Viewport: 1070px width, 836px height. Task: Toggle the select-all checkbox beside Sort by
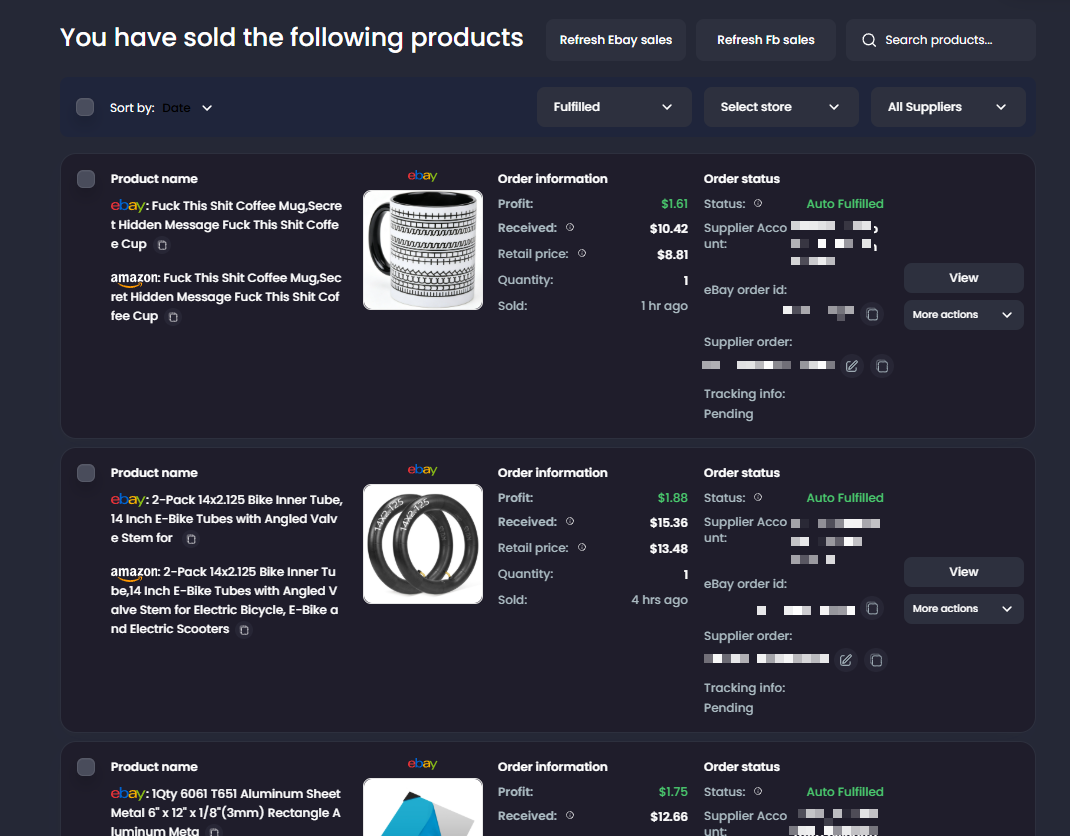point(85,107)
